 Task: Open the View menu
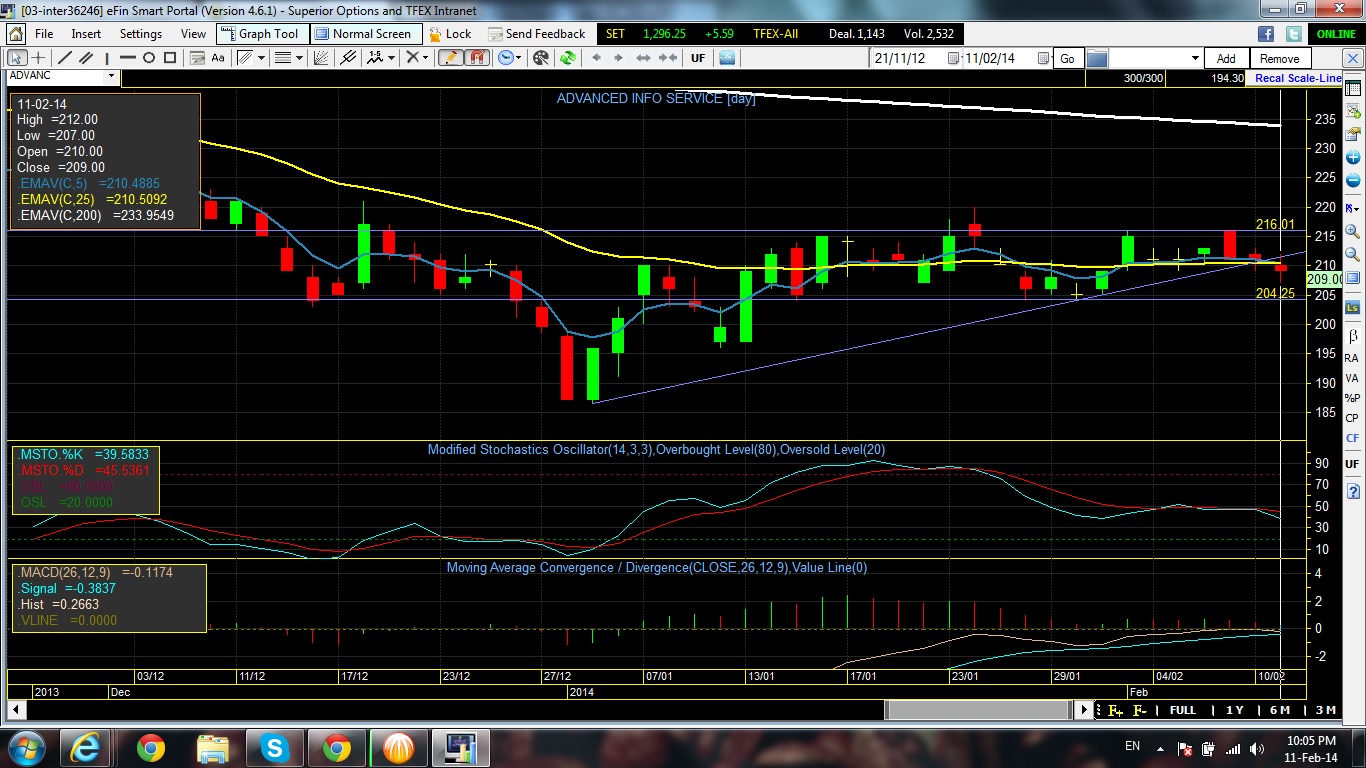click(x=193, y=33)
